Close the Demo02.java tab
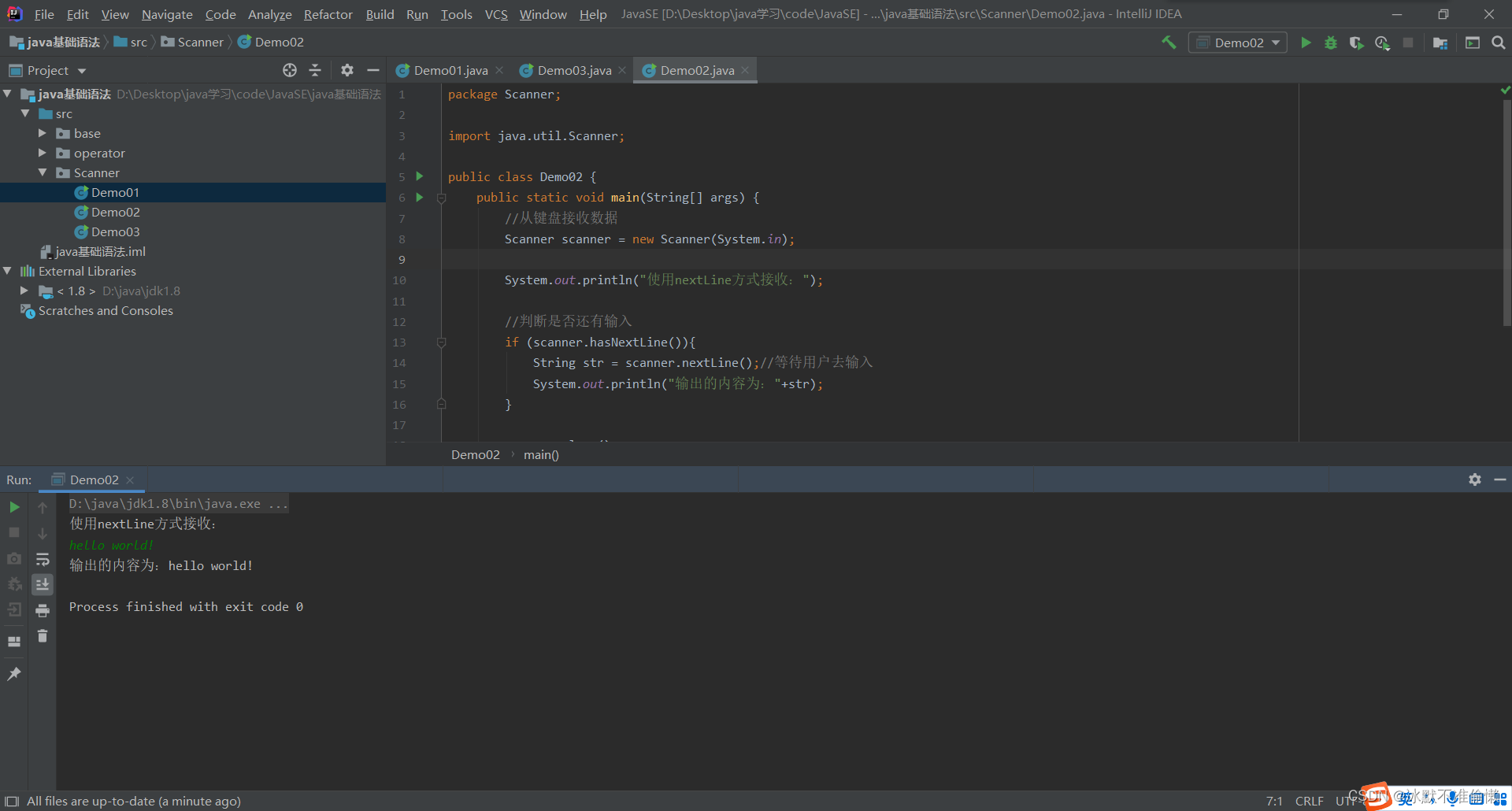 tap(745, 70)
